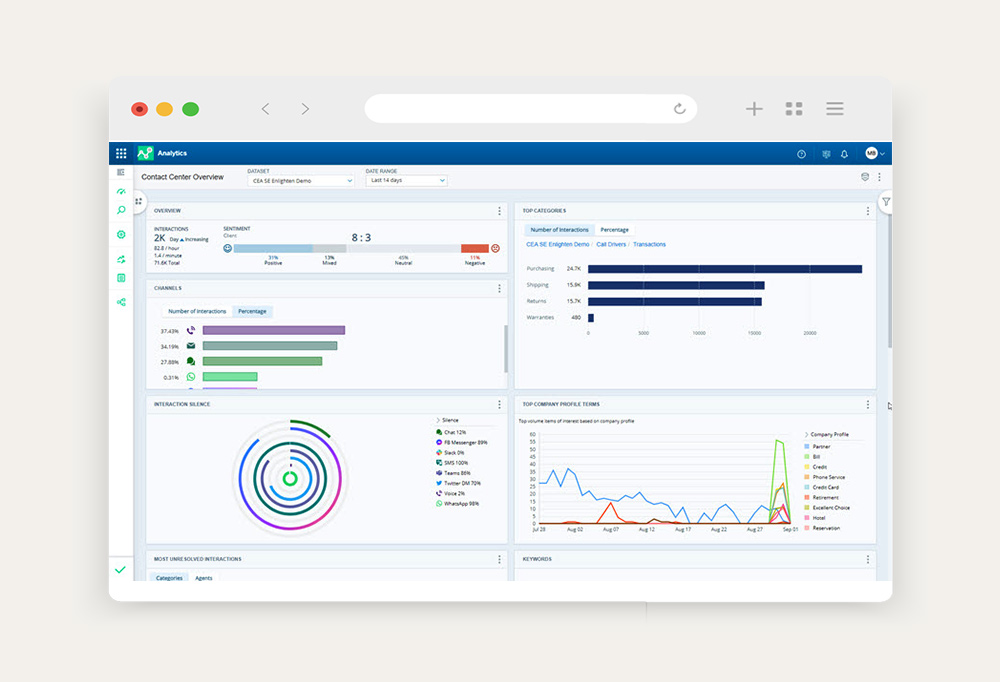
Task: Open the Overview panel's three-dot menu
Action: point(498,210)
